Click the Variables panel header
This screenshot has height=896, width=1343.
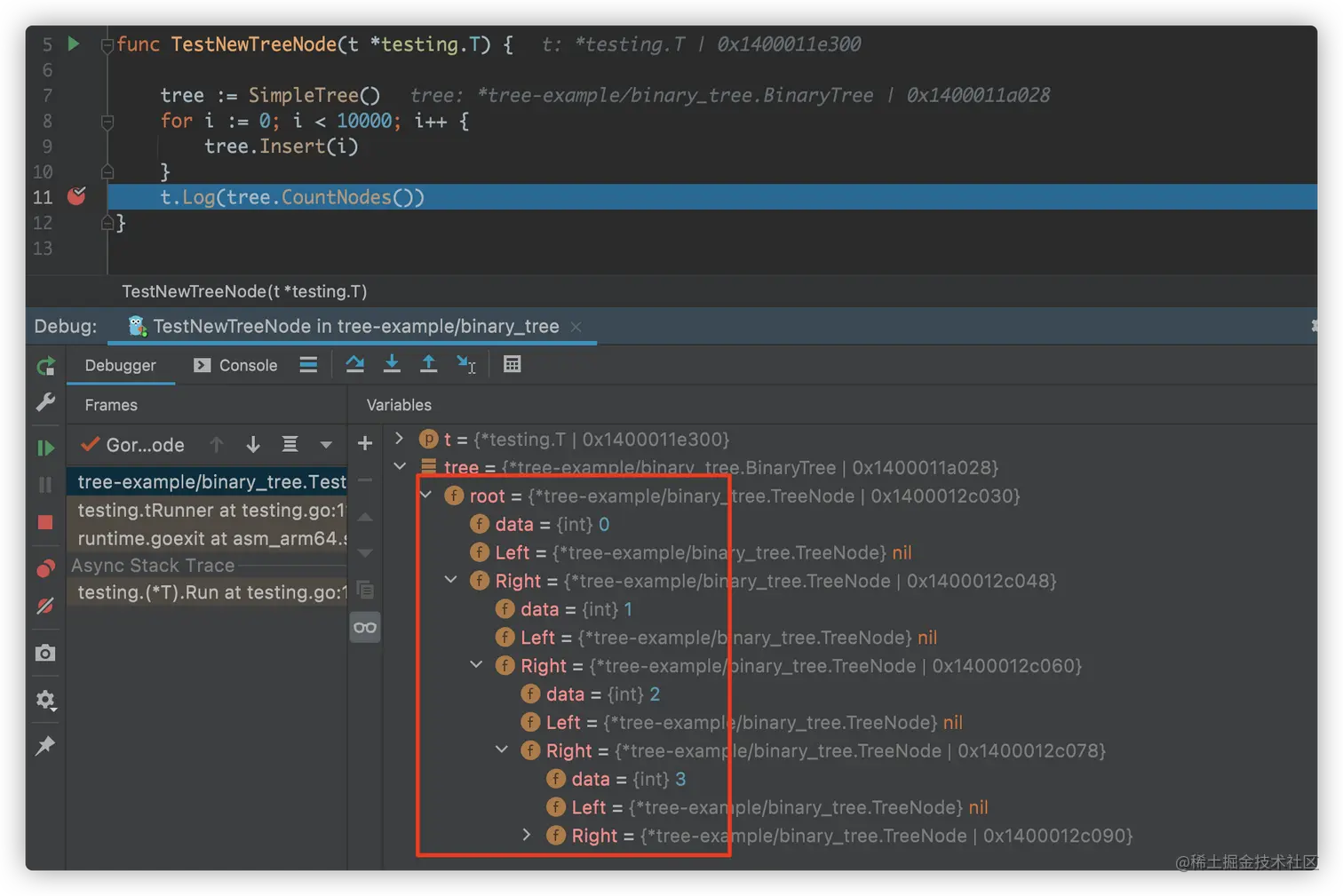pyautogui.click(x=399, y=405)
